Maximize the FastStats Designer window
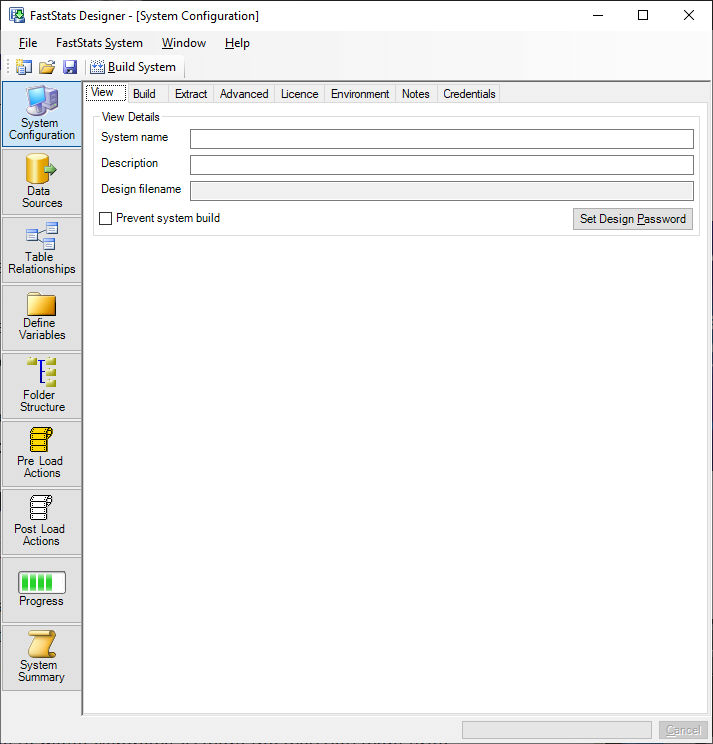The width and height of the screenshot is (713, 744). pos(643,15)
